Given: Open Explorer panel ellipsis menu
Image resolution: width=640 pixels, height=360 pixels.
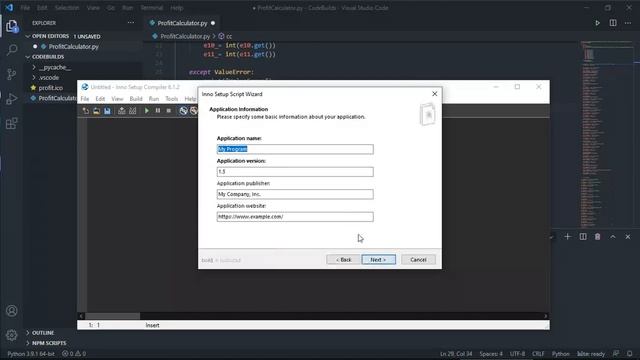Looking at the screenshot, I should tap(131, 23).
